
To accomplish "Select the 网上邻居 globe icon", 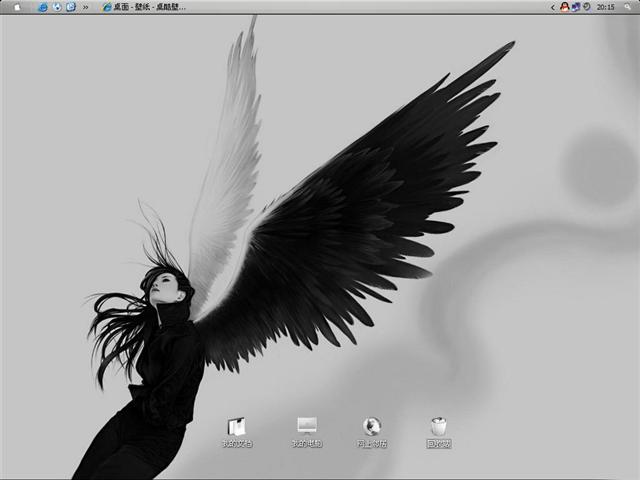I will pyautogui.click(x=372, y=426).
